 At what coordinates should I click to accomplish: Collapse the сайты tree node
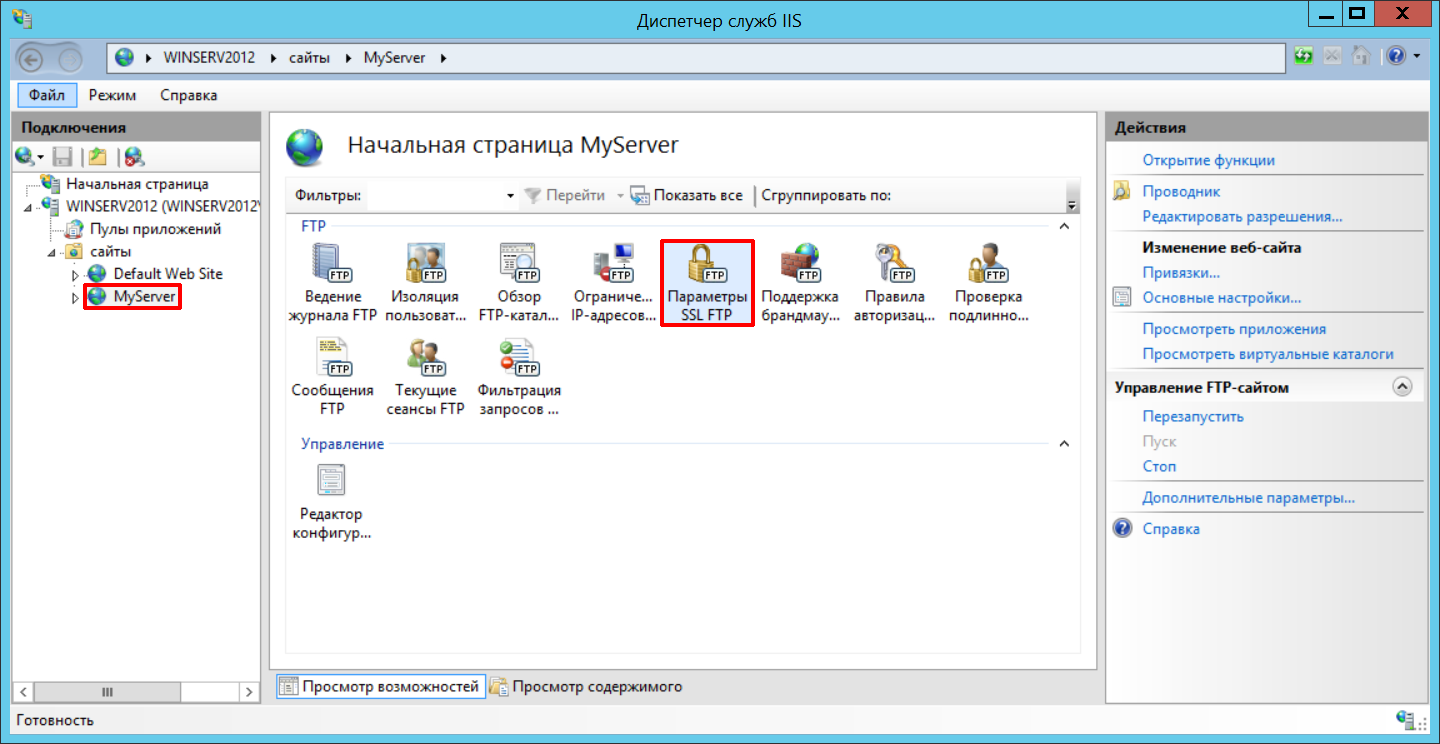(x=52, y=252)
